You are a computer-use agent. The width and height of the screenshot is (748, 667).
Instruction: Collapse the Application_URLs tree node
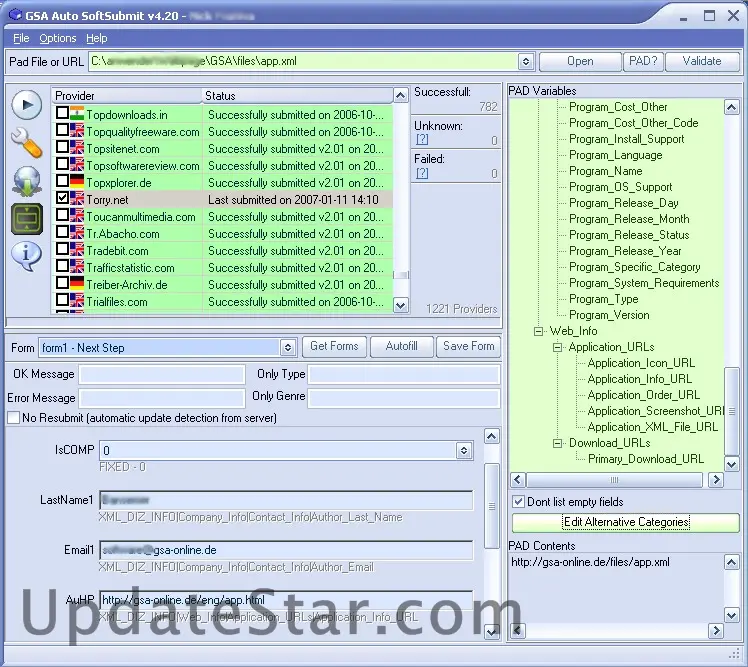coord(557,347)
